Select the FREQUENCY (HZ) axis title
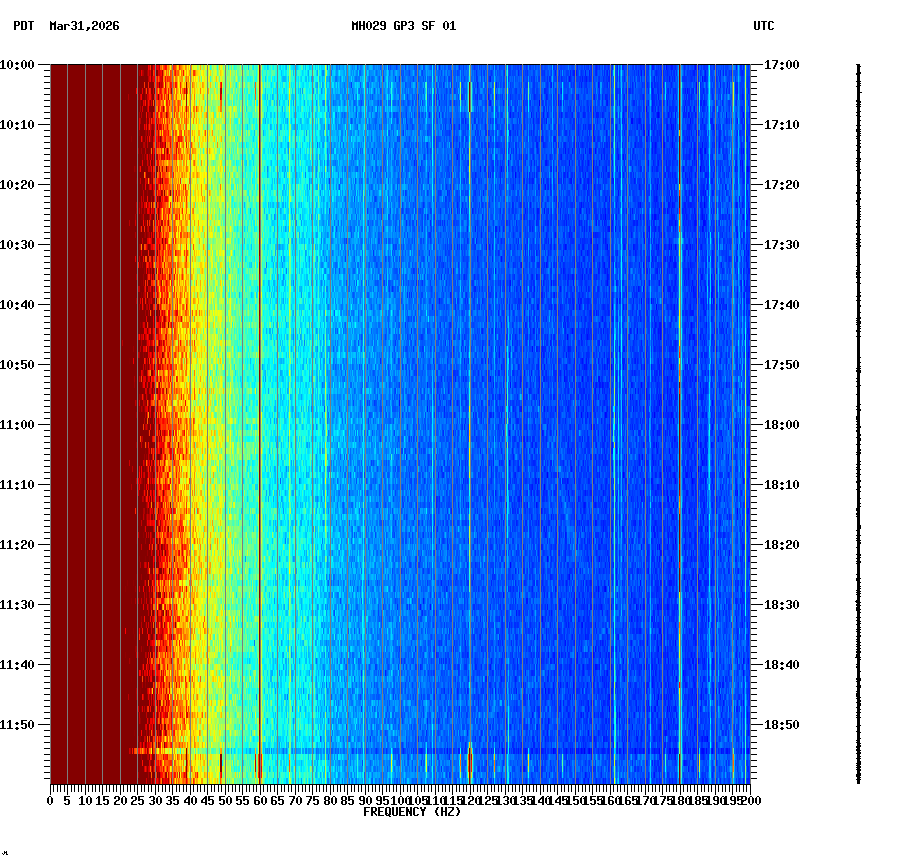 (x=411, y=812)
